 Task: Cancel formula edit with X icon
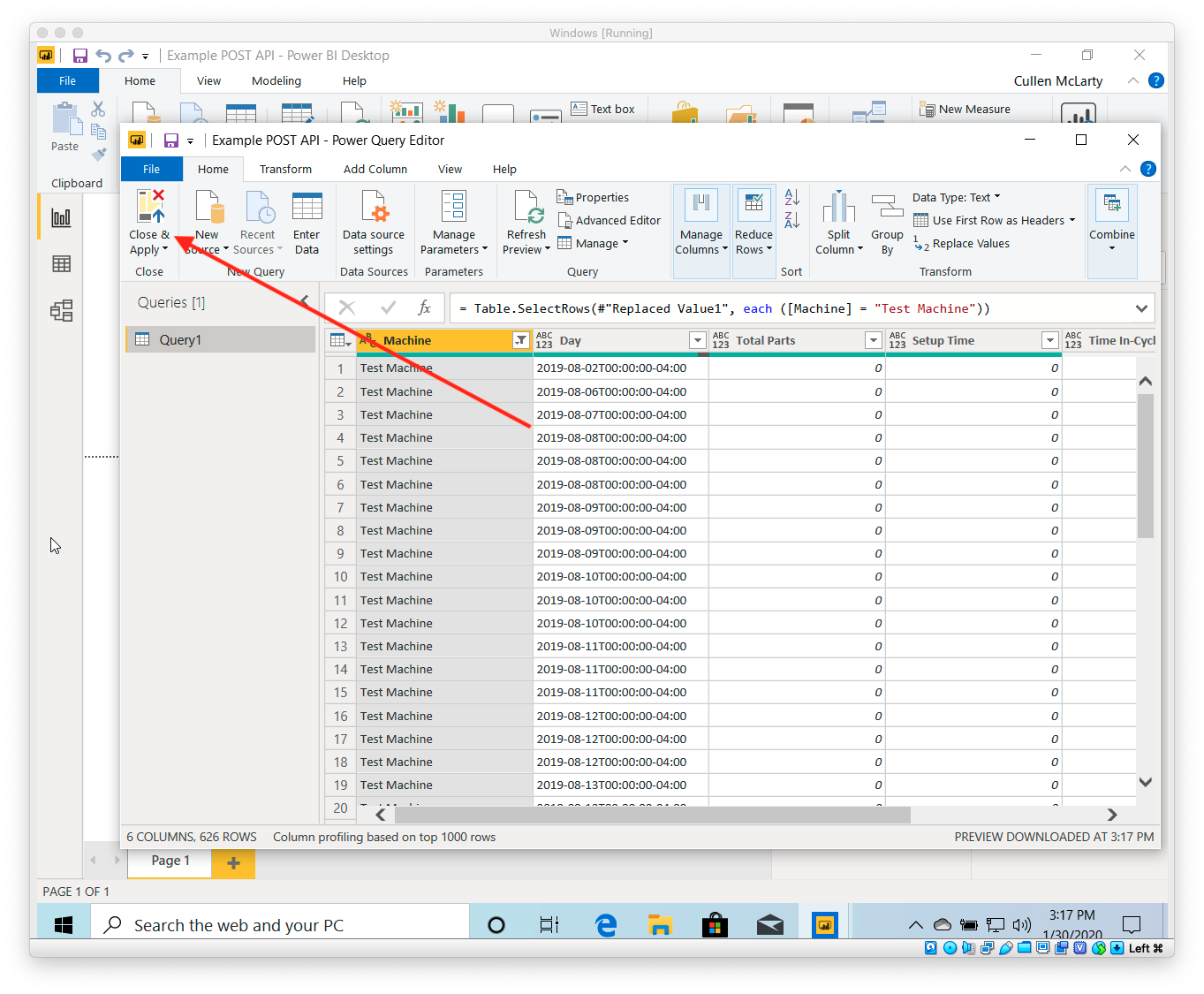(x=347, y=307)
